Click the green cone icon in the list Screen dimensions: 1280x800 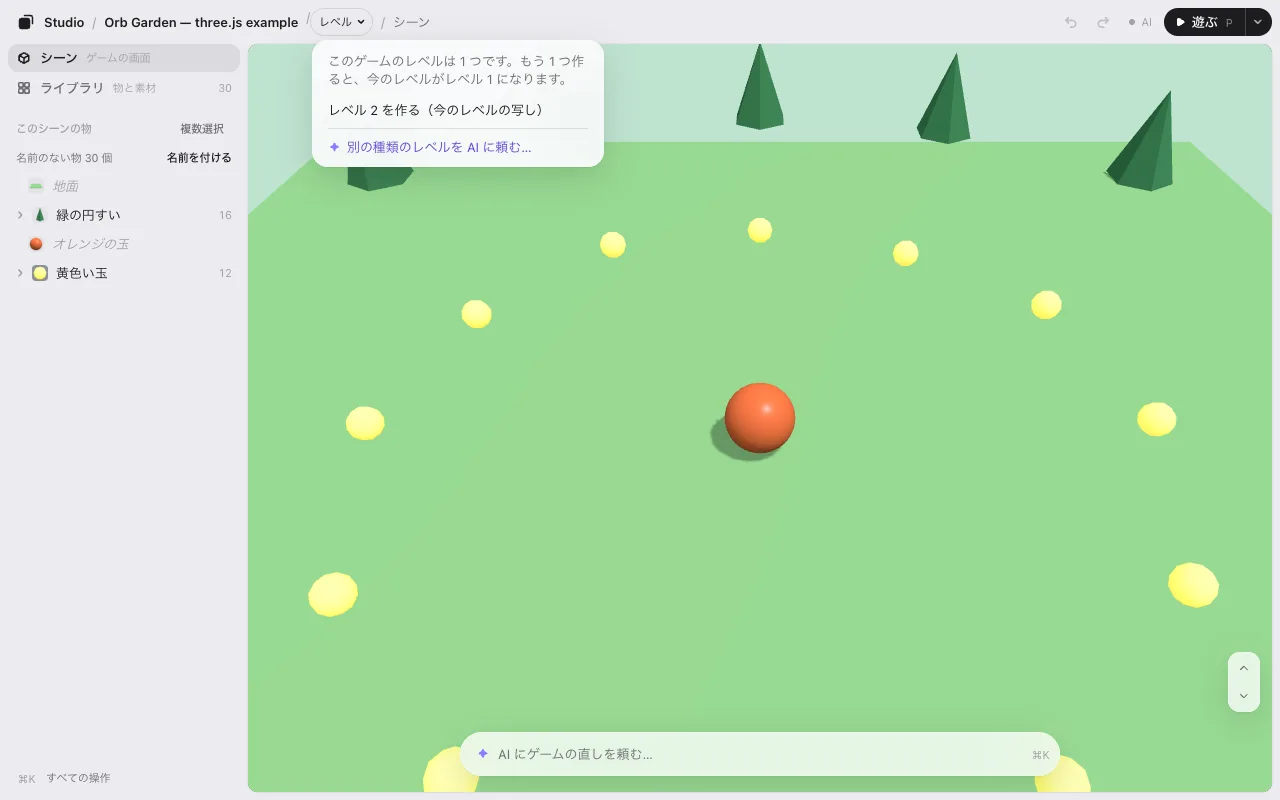40,215
